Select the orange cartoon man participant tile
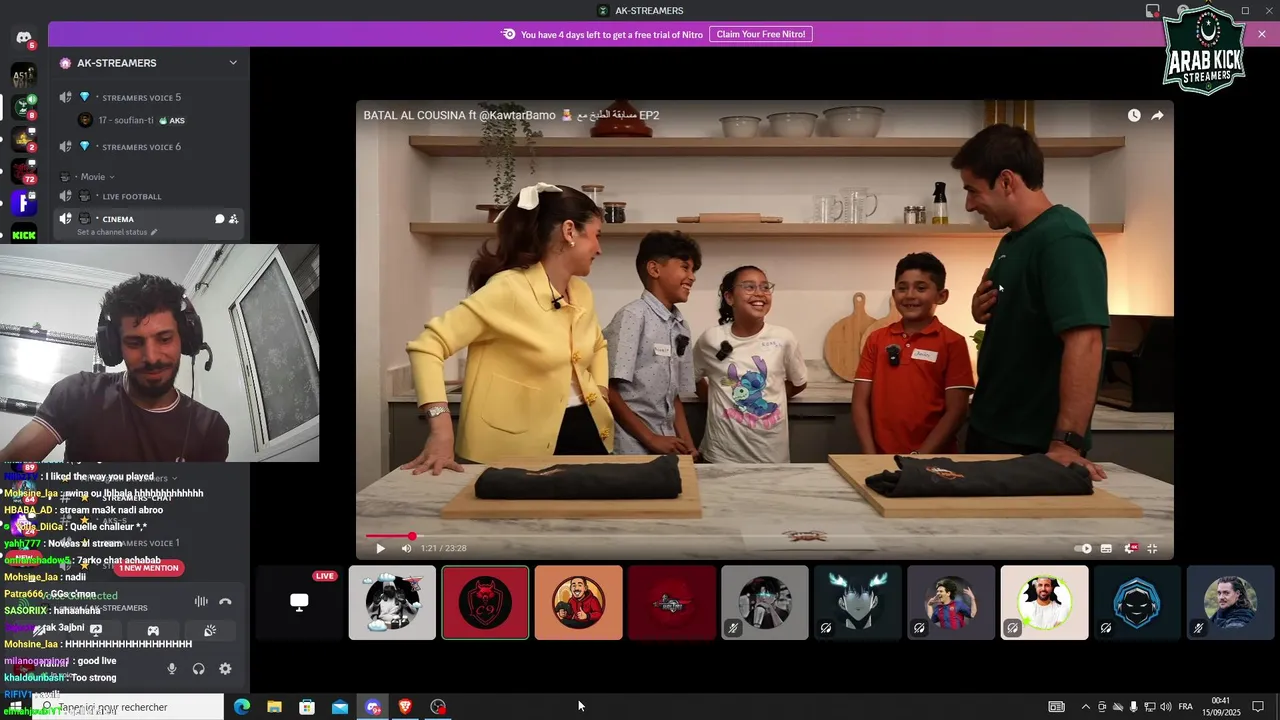 point(578,603)
